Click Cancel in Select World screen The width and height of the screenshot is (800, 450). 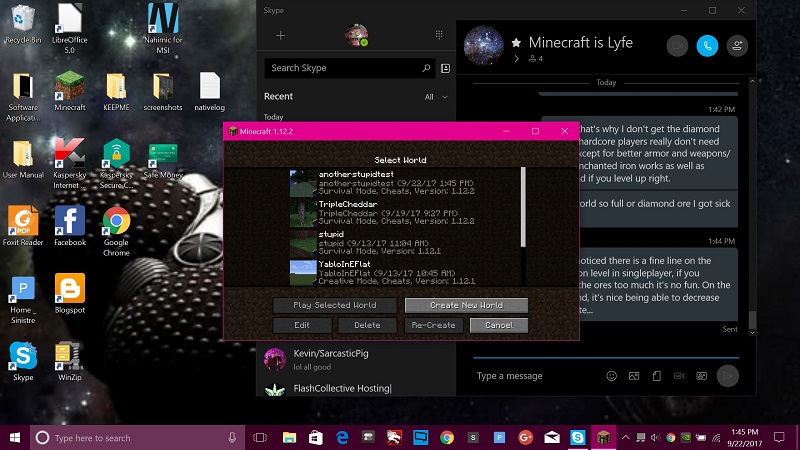(x=499, y=325)
